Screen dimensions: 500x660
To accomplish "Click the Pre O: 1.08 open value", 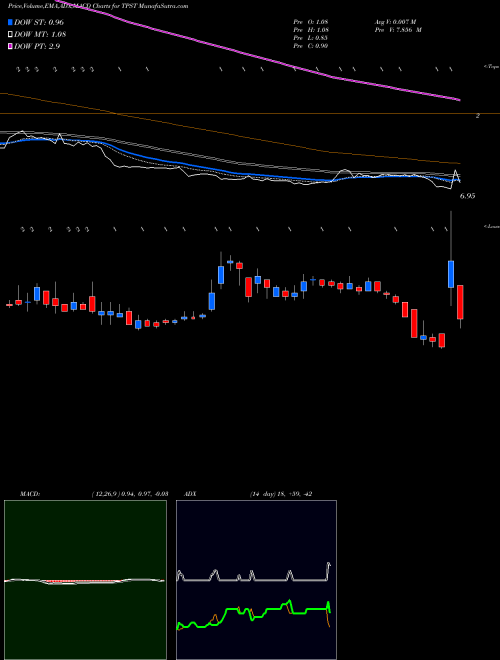I will coord(311,22).
